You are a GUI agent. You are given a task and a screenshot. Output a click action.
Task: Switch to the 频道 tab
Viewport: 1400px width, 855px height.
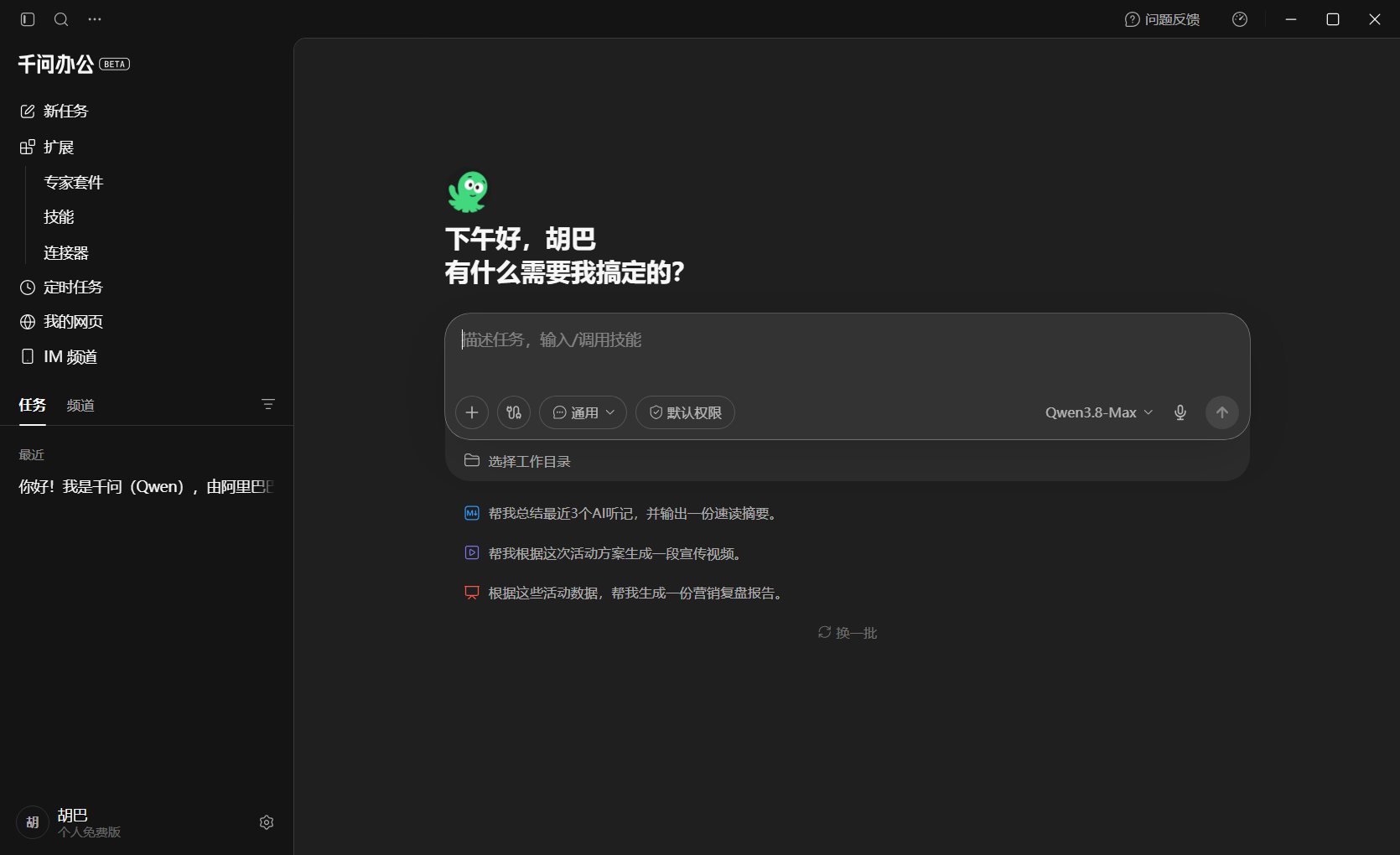(x=80, y=406)
